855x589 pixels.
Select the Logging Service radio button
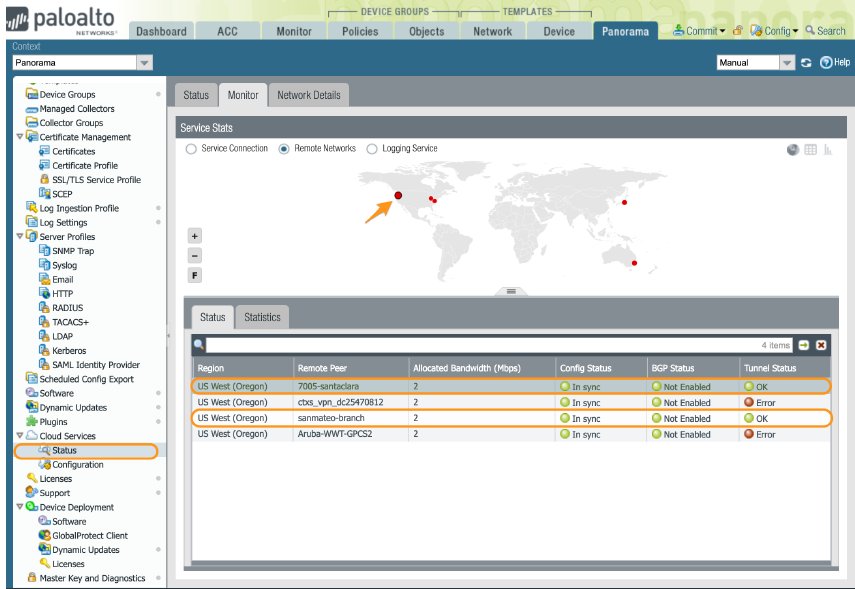coord(372,149)
